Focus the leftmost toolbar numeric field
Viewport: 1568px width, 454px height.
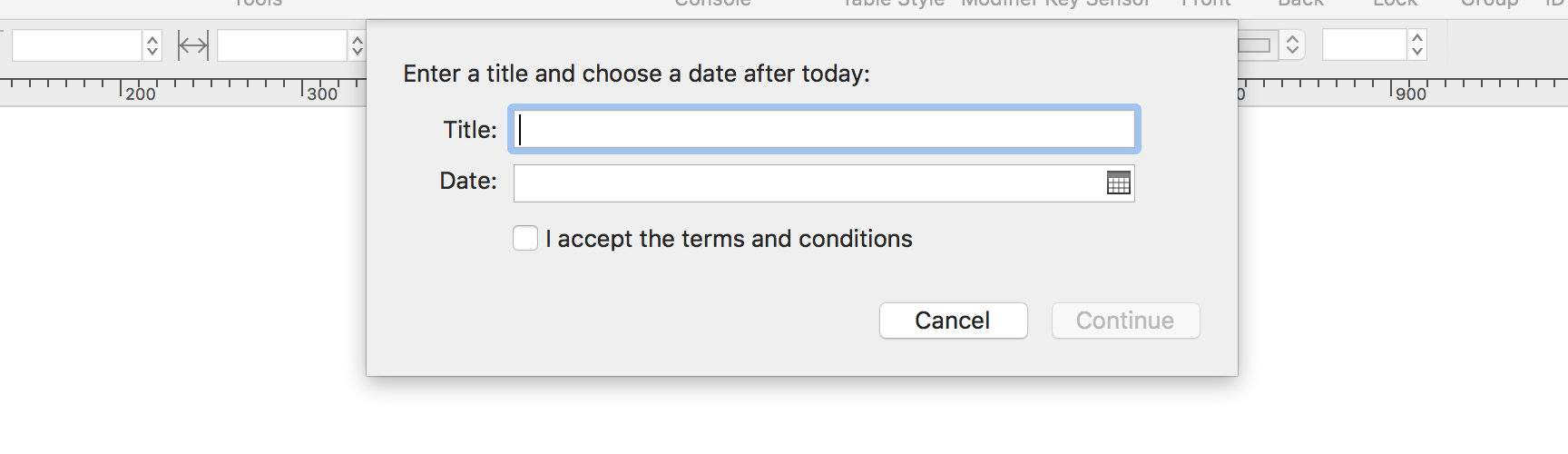pyautogui.click(x=76, y=45)
